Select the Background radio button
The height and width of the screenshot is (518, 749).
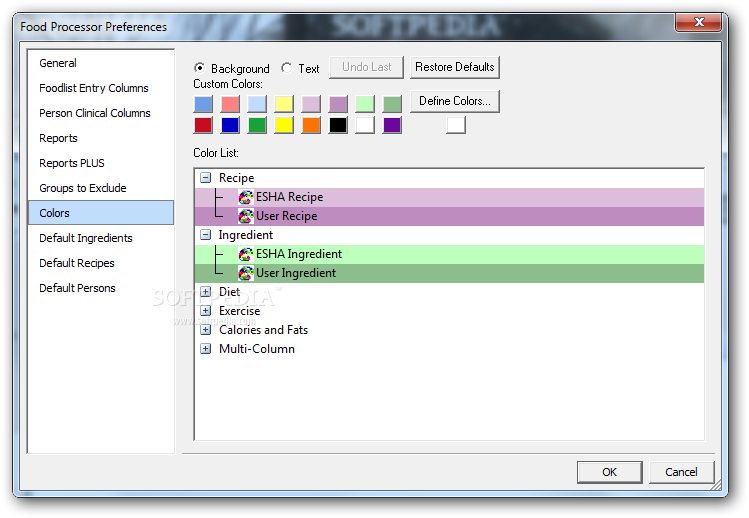tap(199, 68)
